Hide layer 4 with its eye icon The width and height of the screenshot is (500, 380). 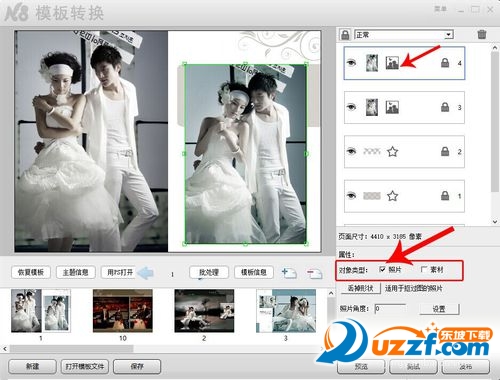pyautogui.click(x=351, y=63)
